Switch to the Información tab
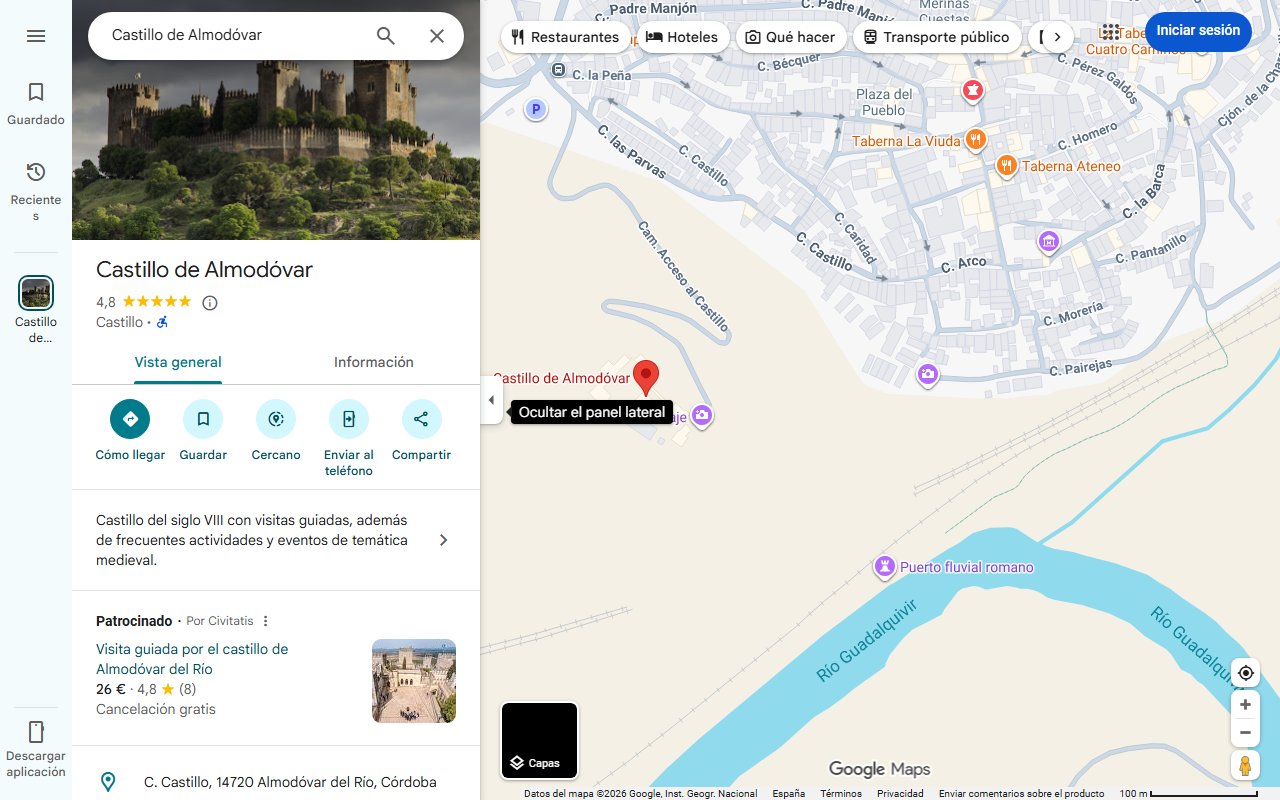The width and height of the screenshot is (1280, 800). pos(373,362)
